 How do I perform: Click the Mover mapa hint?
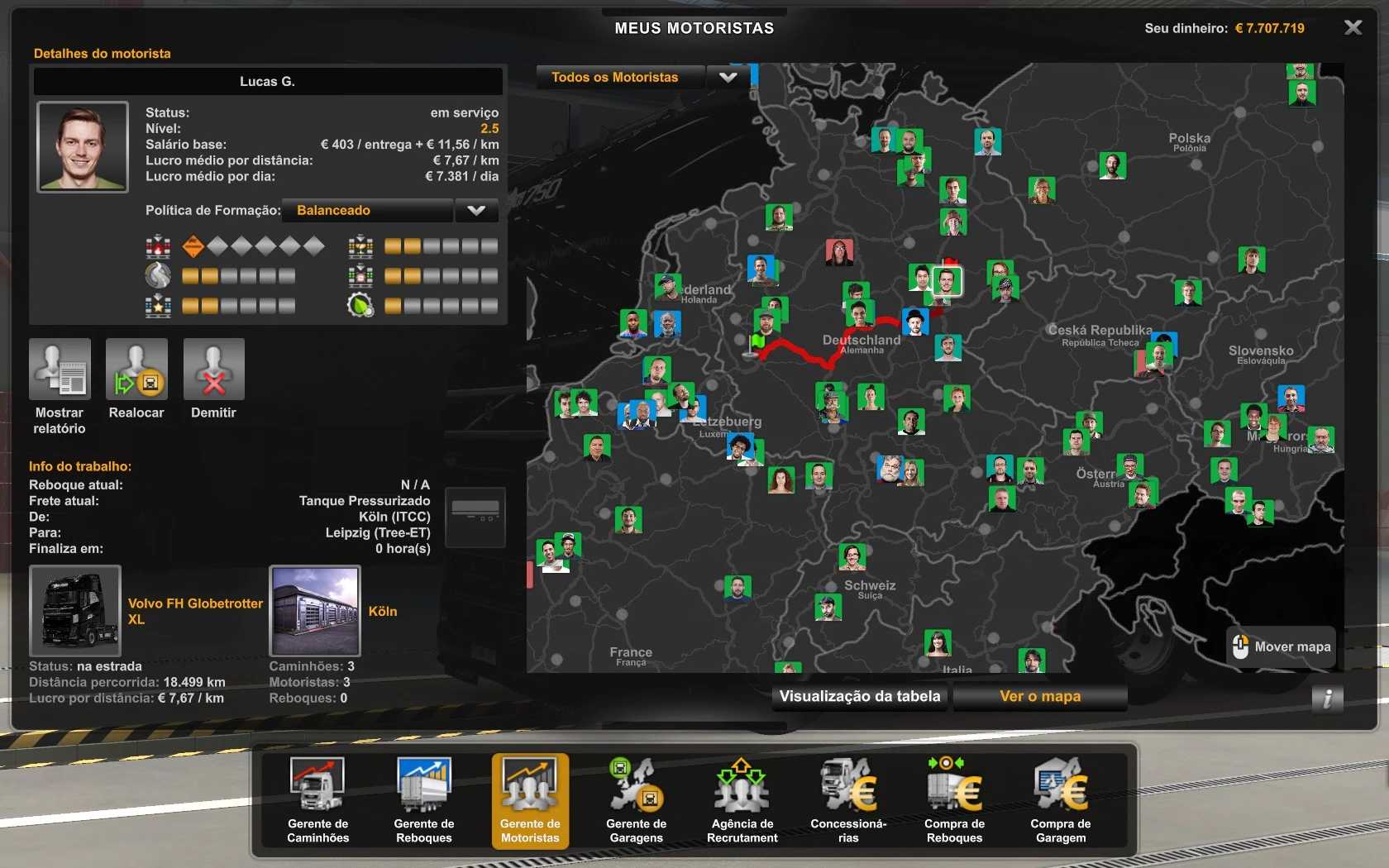tap(1281, 646)
